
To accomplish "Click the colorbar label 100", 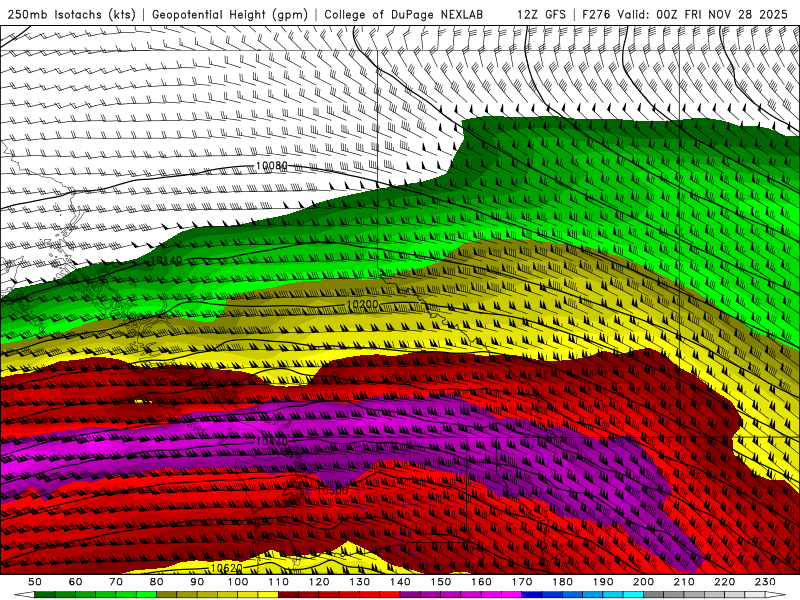I will click(238, 582).
